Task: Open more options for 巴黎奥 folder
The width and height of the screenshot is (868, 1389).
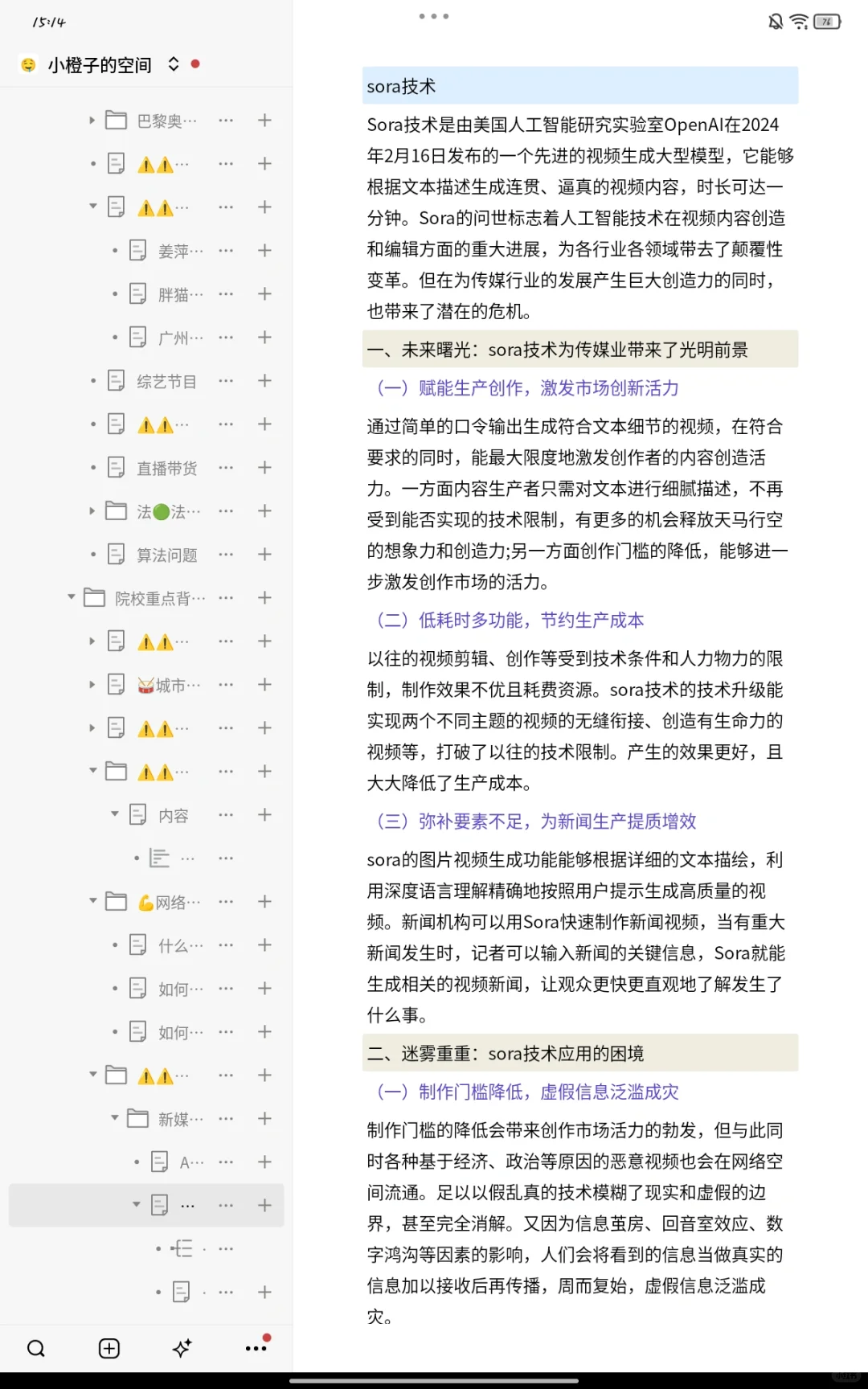Action: [x=226, y=121]
